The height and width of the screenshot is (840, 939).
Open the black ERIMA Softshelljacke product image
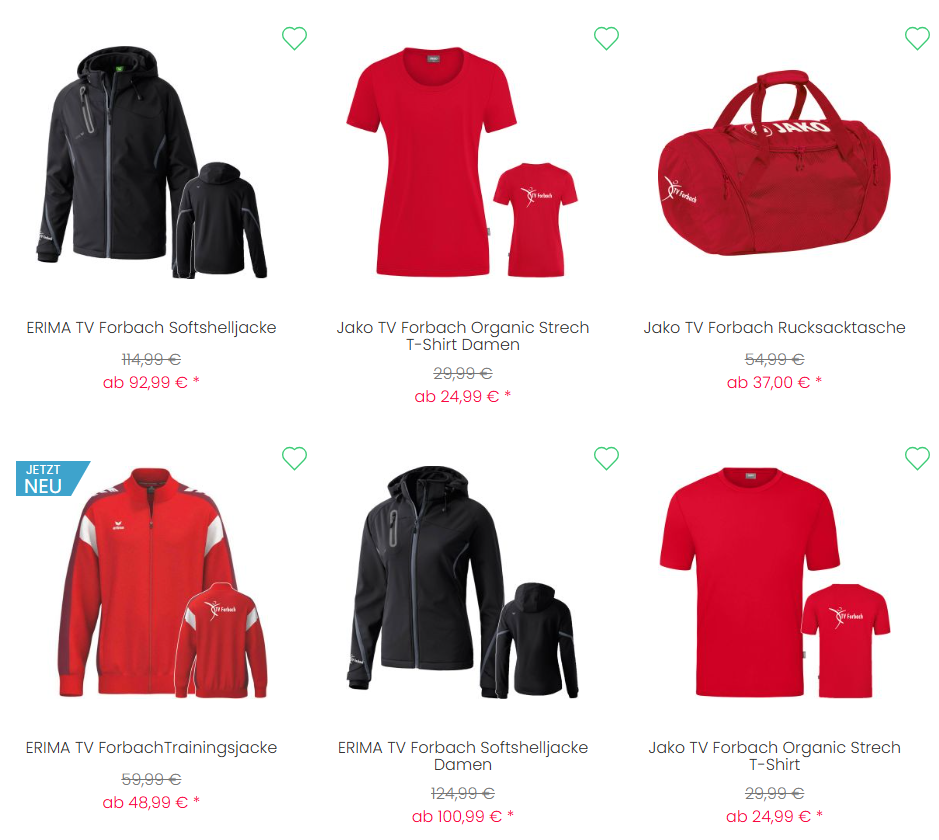point(152,162)
